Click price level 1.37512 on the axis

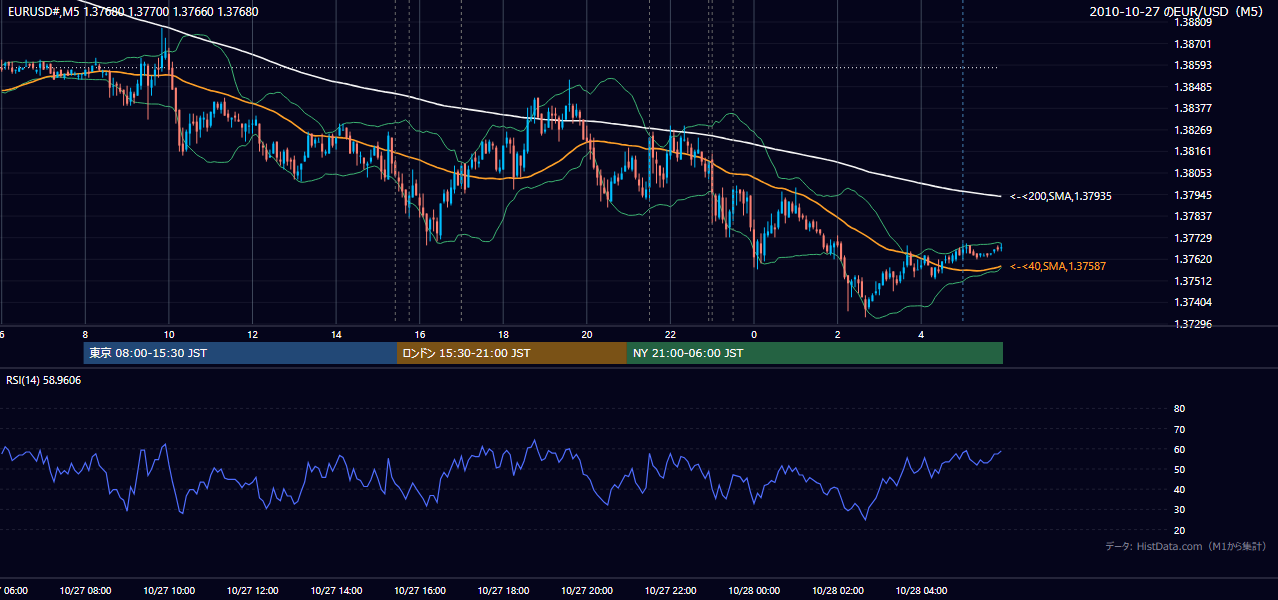click(x=1191, y=281)
